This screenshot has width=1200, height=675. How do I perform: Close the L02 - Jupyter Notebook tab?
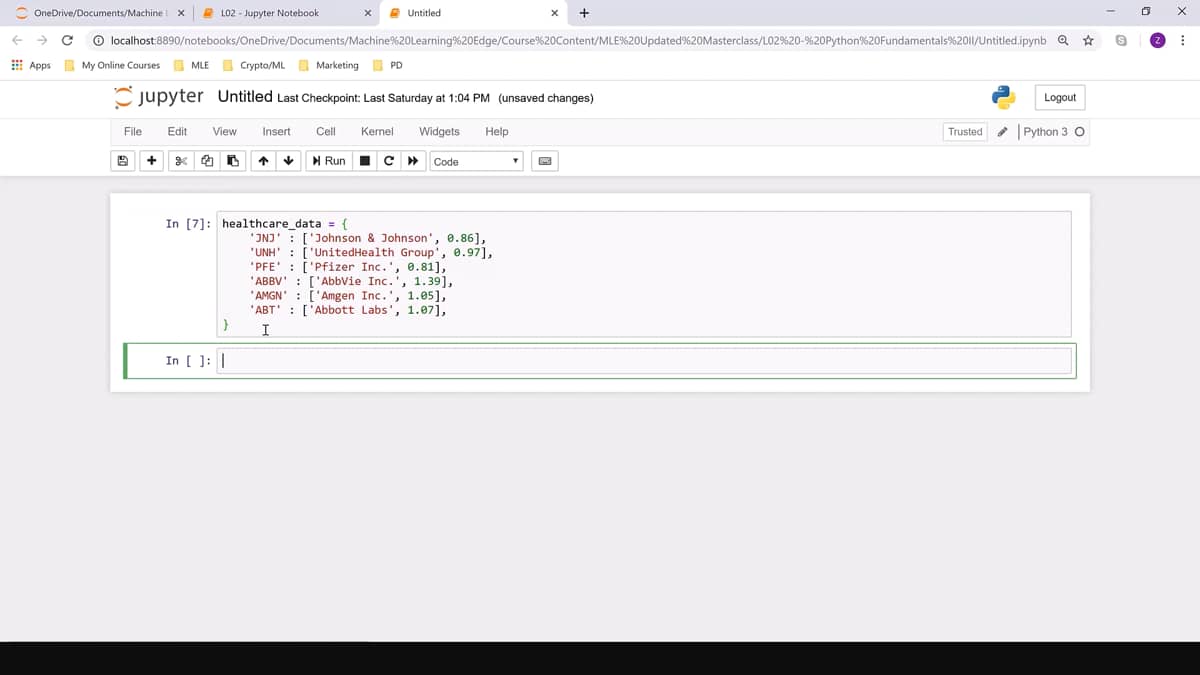coord(368,13)
